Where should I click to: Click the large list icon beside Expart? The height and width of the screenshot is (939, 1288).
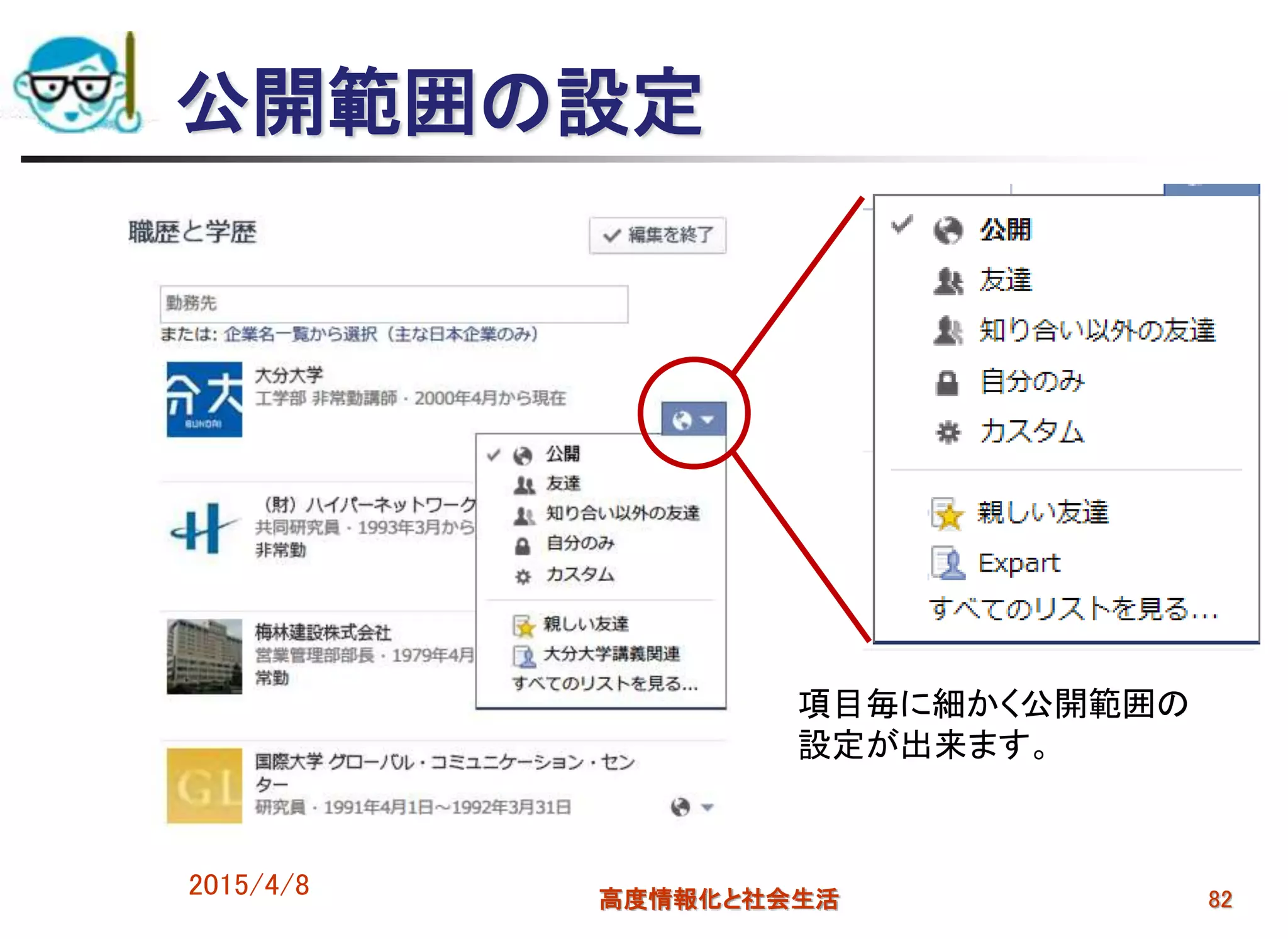click(x=948, y=563)
